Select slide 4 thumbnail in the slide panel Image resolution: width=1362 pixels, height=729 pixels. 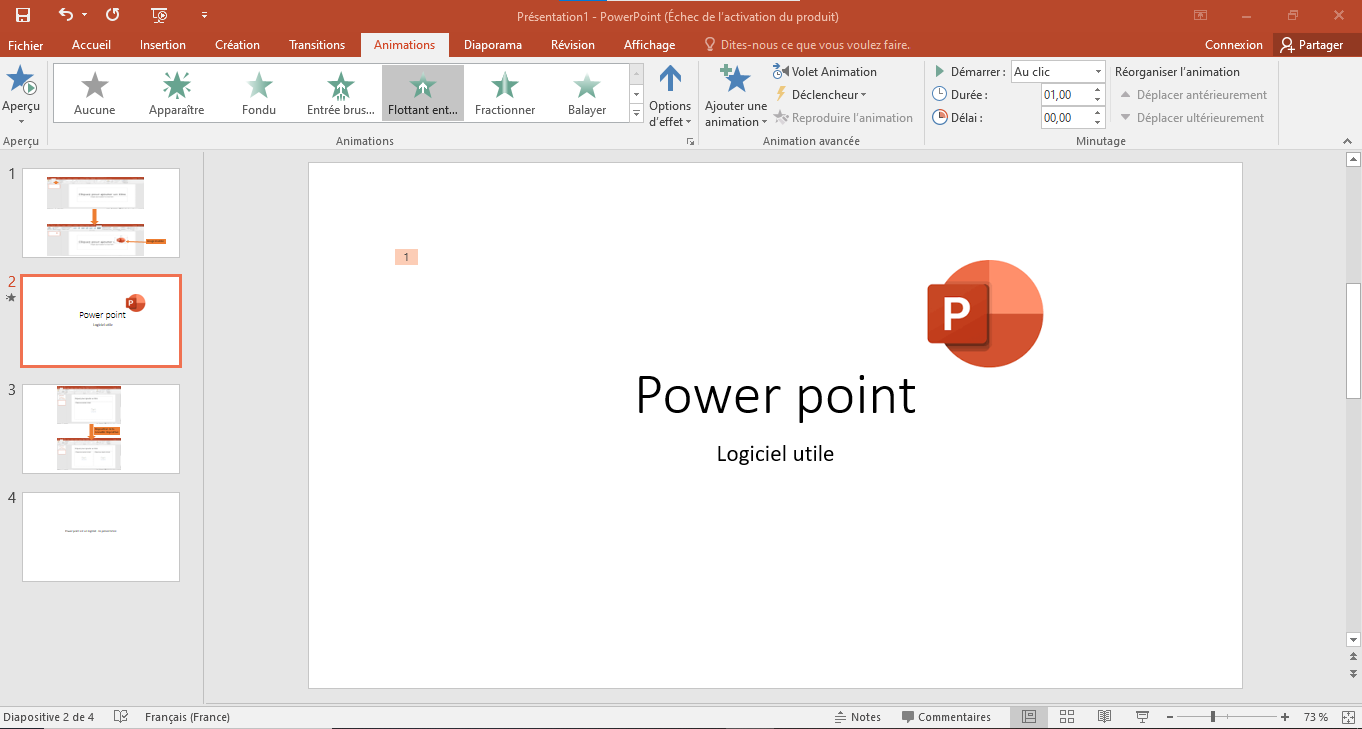(x=101, y=537)
